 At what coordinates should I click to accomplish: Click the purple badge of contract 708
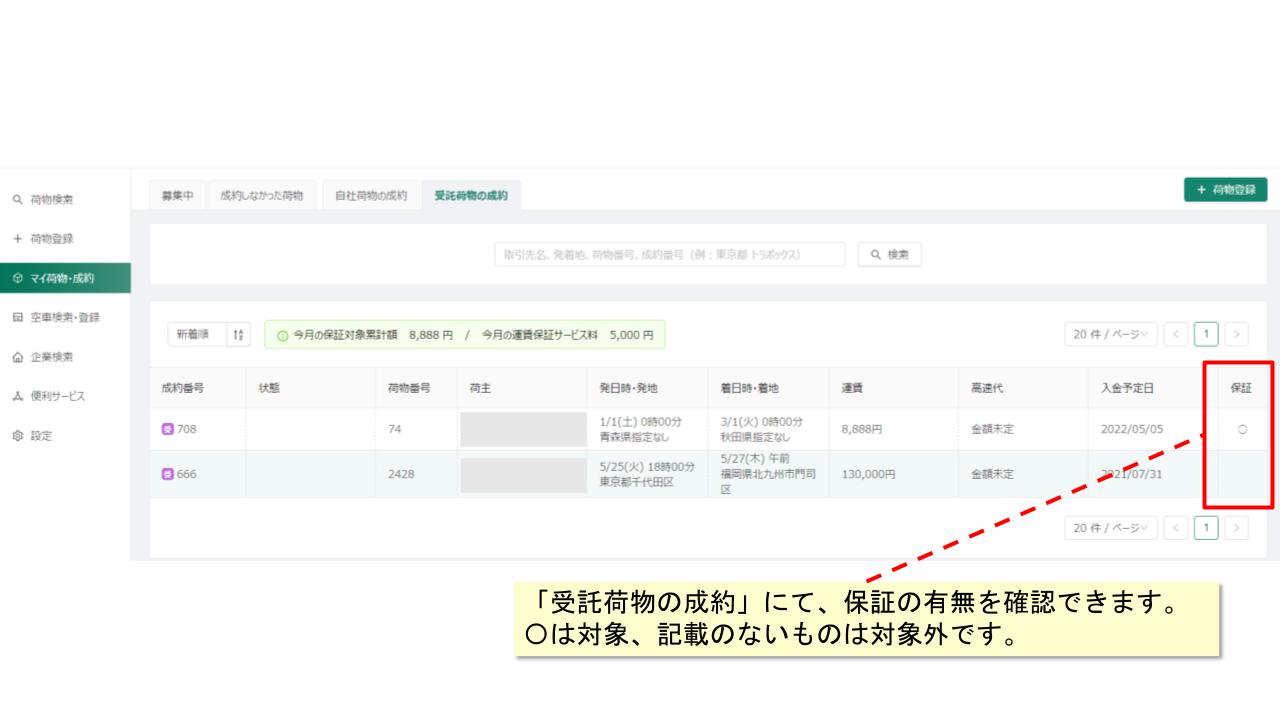168,429
